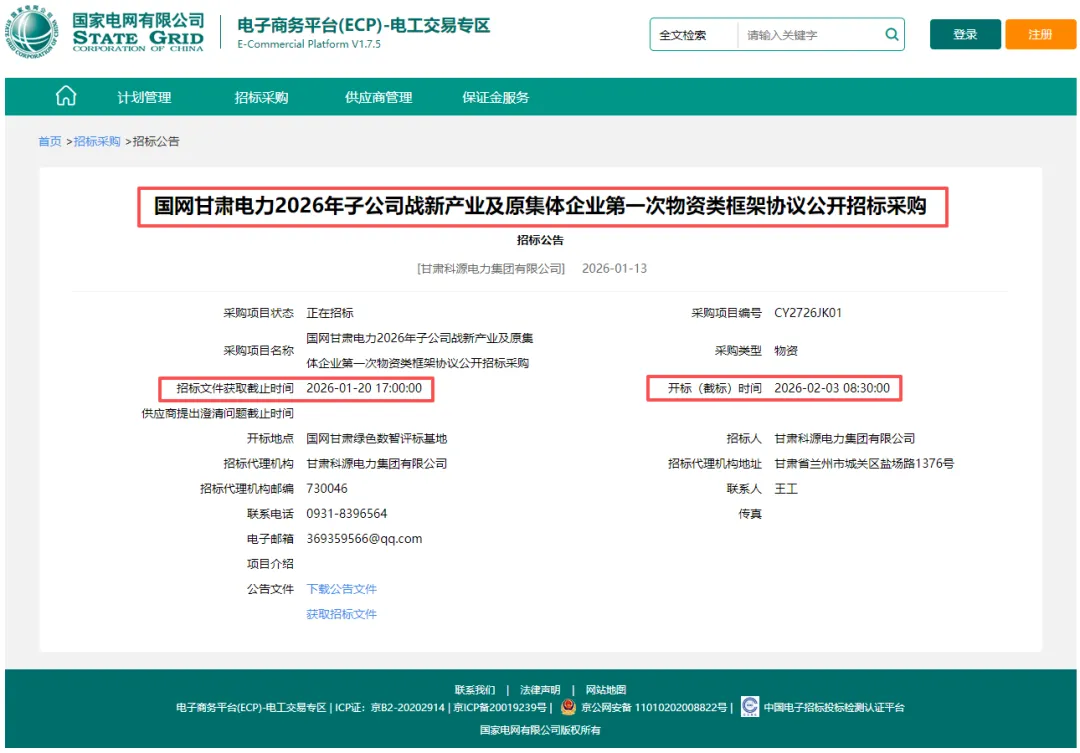Image resolution: width=1080 pixels, height=753 pixels.
Task: Click the 首页 breadcrumb link
Action: coord(50,141)
